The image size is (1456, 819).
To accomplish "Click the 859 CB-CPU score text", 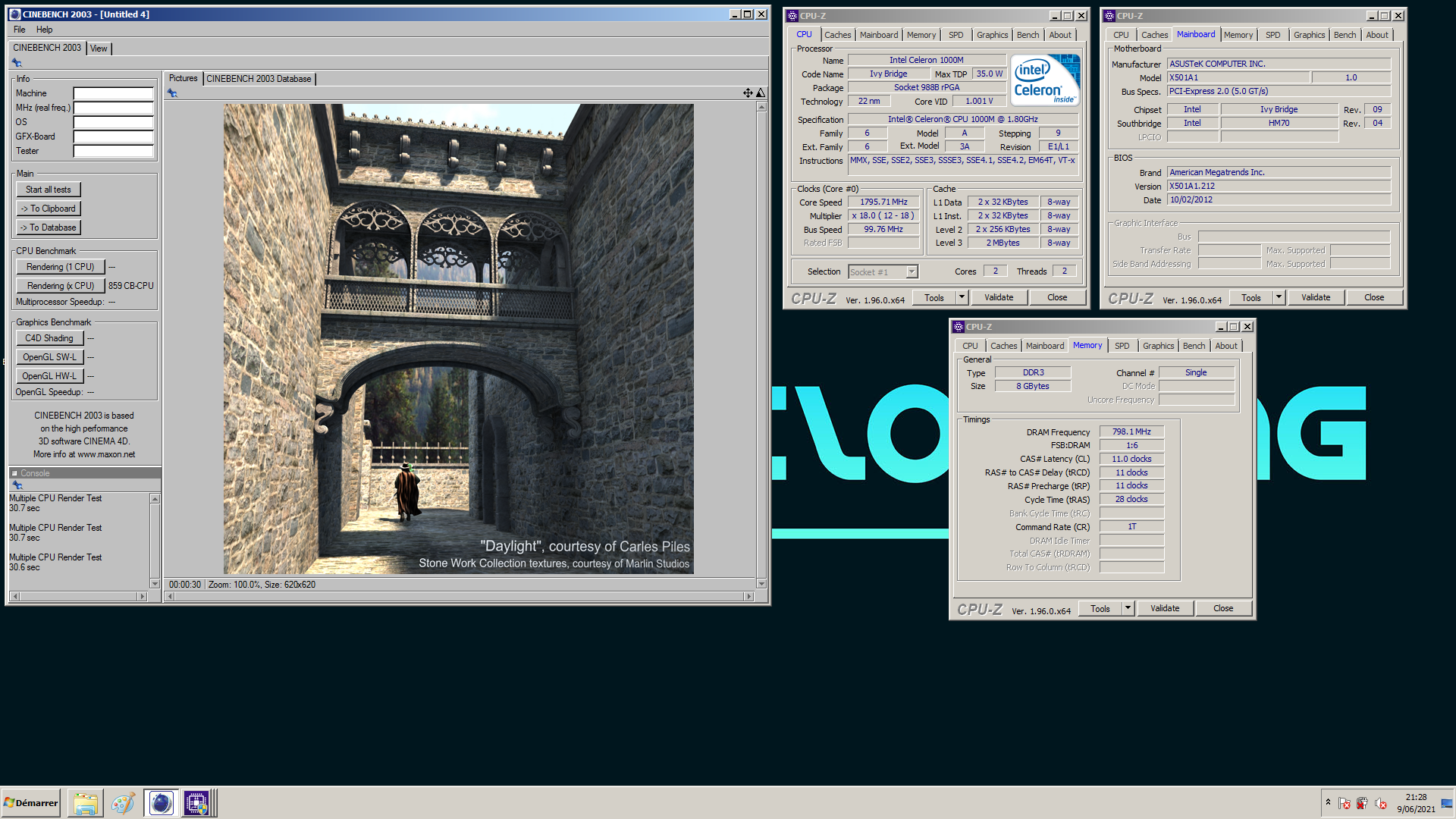I will tap(130, 286).
